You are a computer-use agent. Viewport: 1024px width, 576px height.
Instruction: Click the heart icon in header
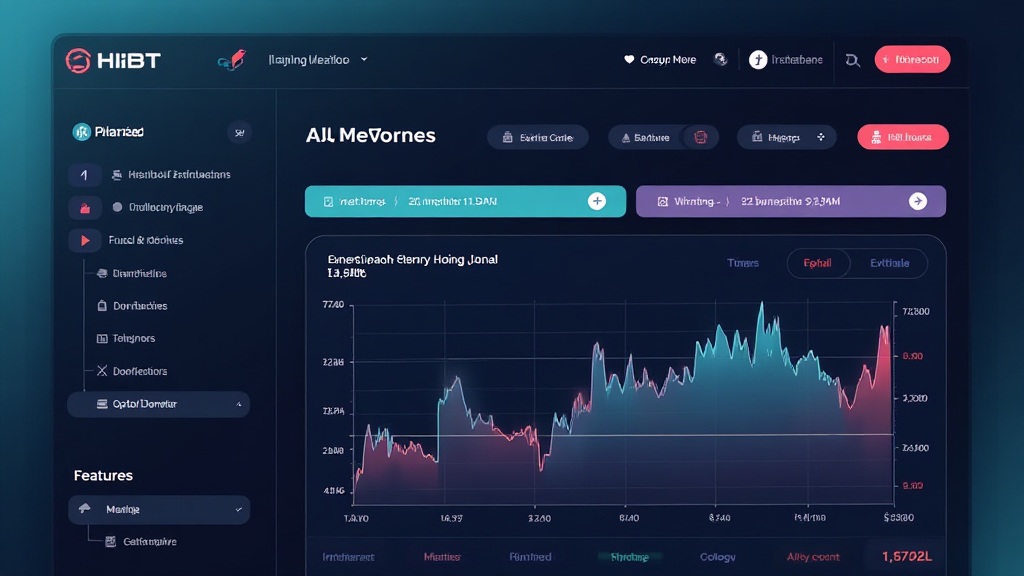(629, 60)
